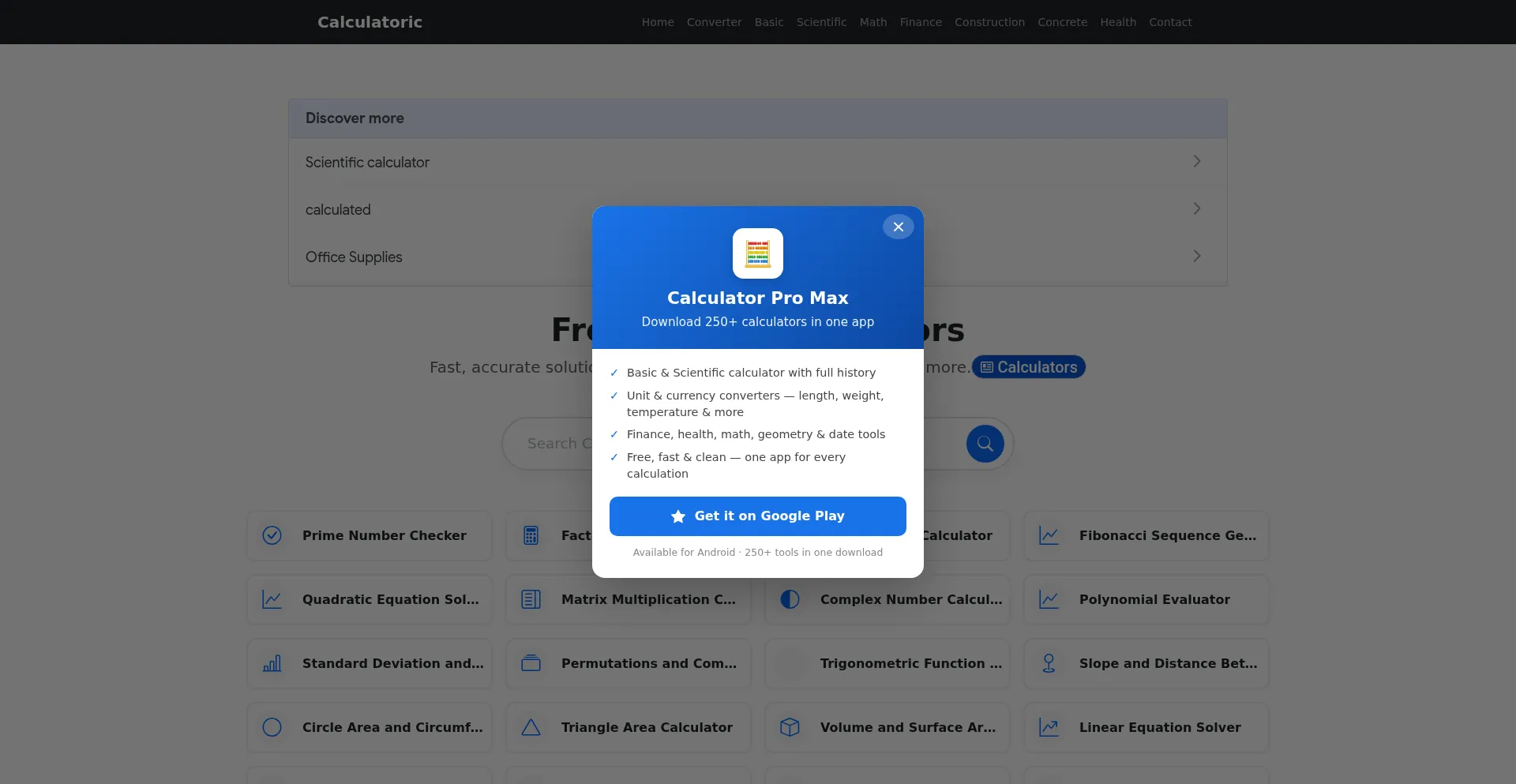Open the Finance menu item

[x=921, y=22]
